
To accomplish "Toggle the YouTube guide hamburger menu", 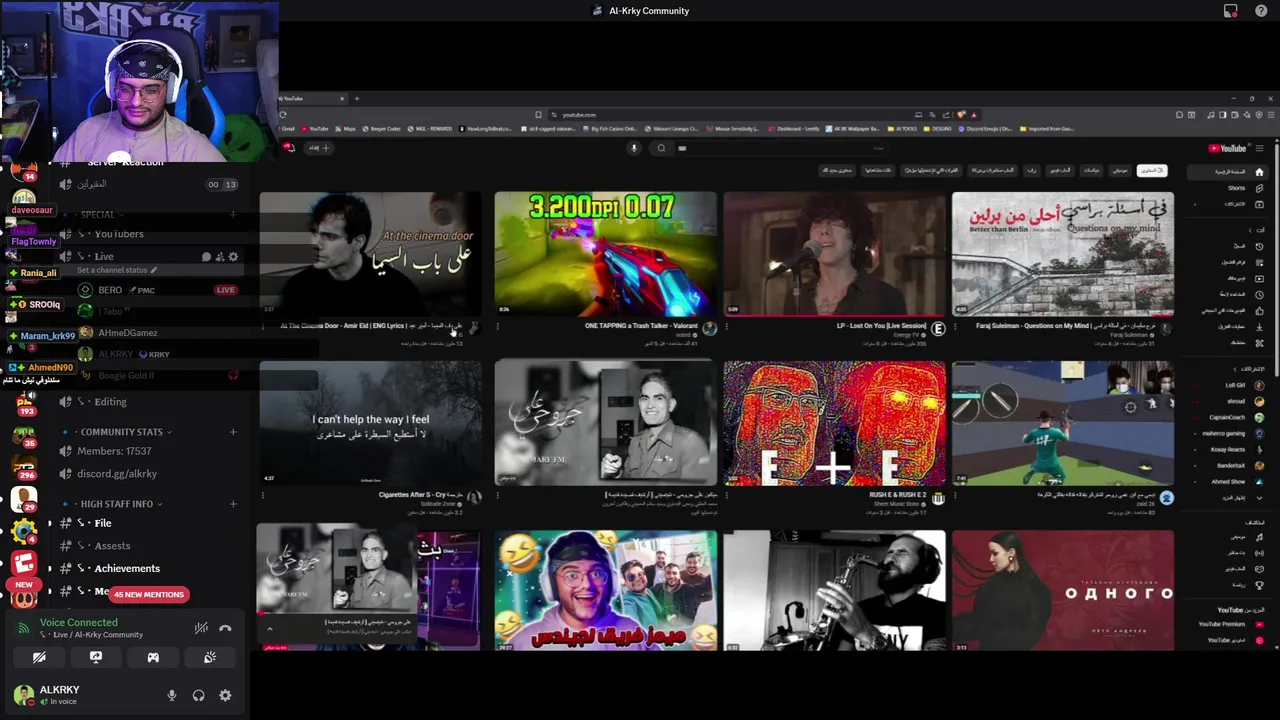I will 1260,148.
